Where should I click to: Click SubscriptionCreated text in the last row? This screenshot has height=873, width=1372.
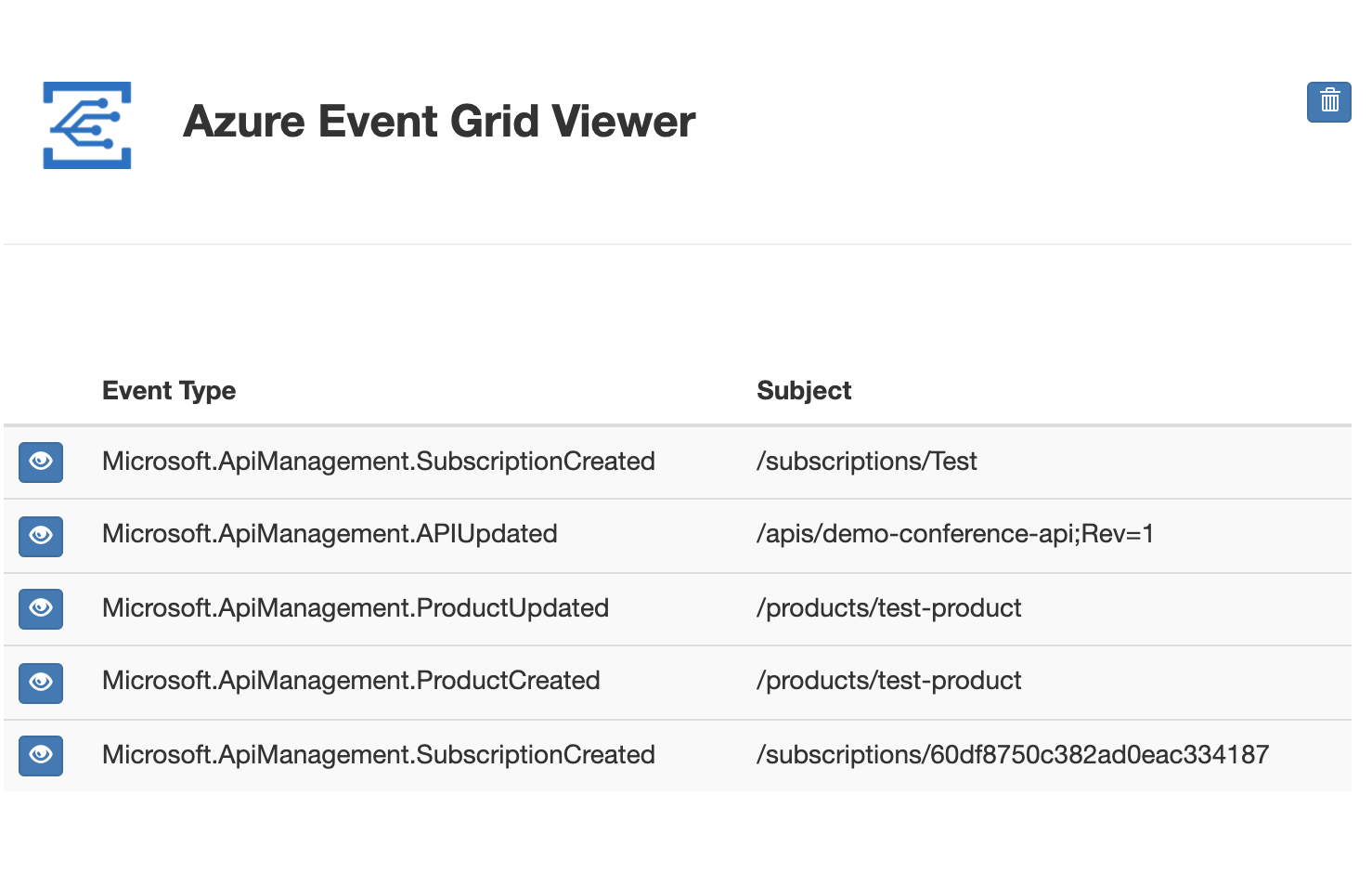[x=379, y=755]
